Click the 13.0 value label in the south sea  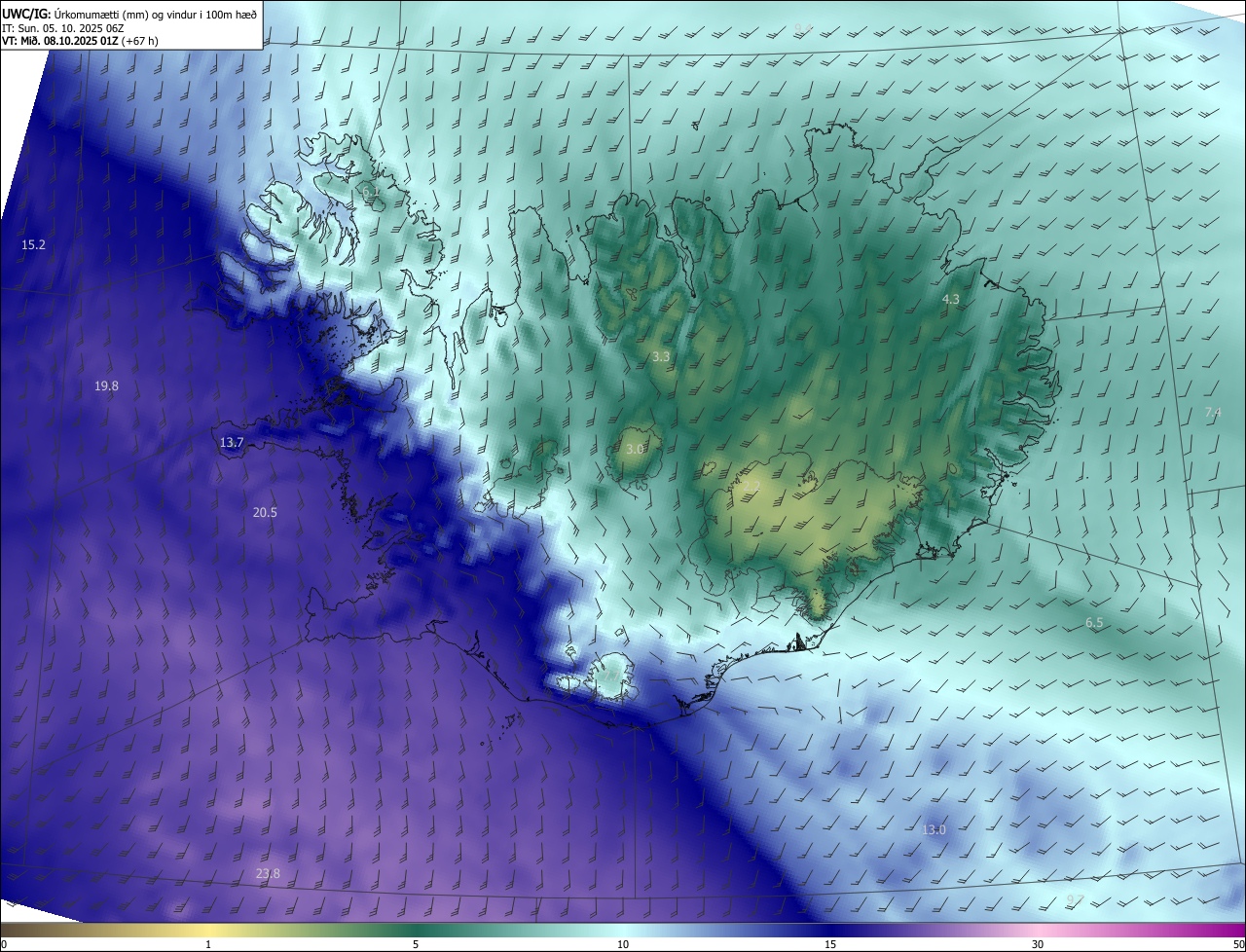[x=934, y=829]
